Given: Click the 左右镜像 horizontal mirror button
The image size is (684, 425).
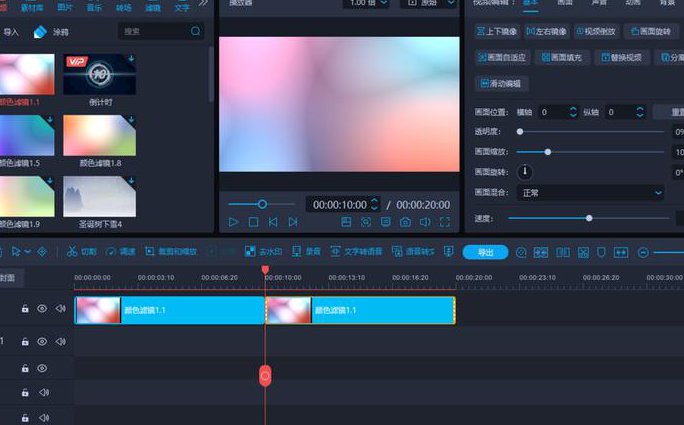Looking at the screenshot, I should coord(547,31).
